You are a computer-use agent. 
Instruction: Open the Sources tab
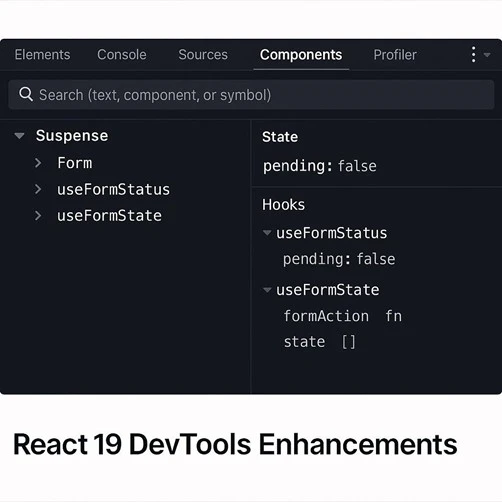tap(203, 55)
